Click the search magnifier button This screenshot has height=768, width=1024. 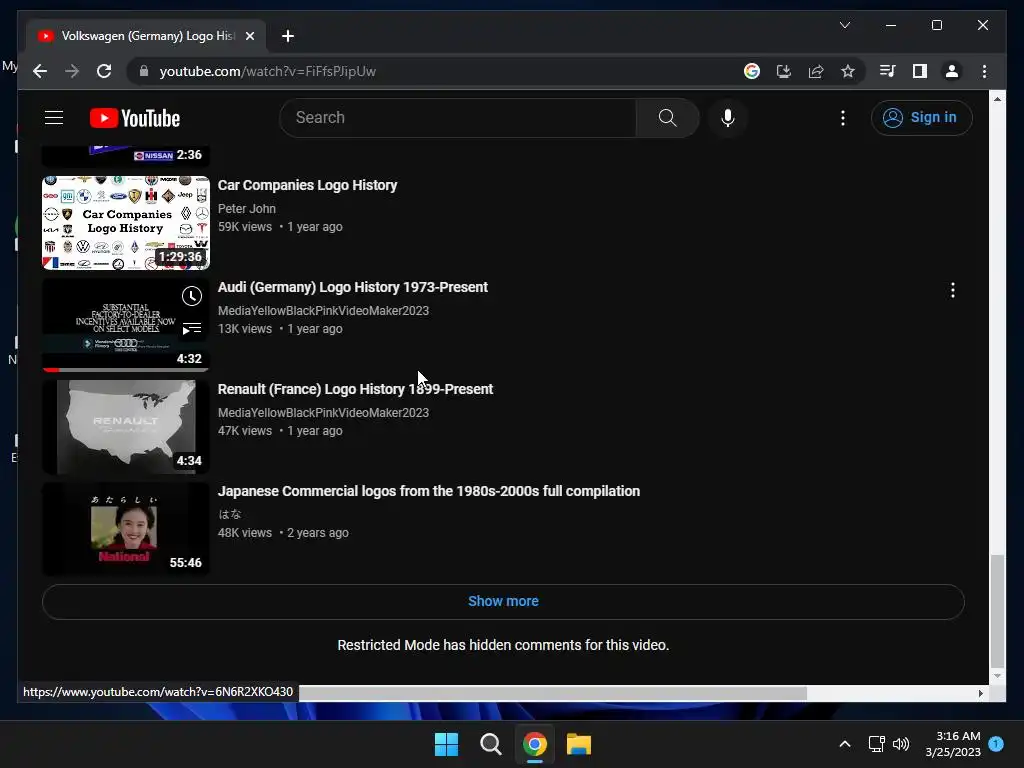point(667,118)
